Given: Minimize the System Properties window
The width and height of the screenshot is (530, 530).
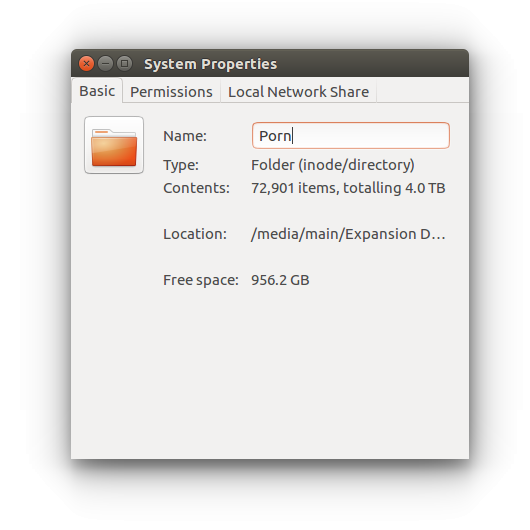Looking at the screenshot, I should point(105,64).
